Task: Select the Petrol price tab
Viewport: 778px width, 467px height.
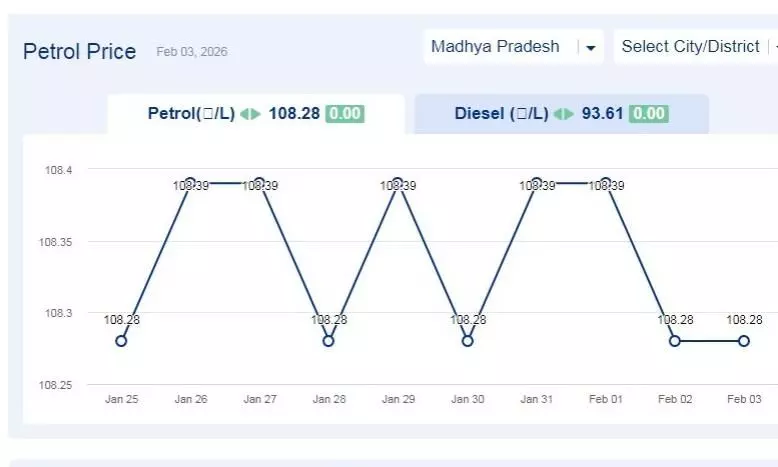Action: 255,114
